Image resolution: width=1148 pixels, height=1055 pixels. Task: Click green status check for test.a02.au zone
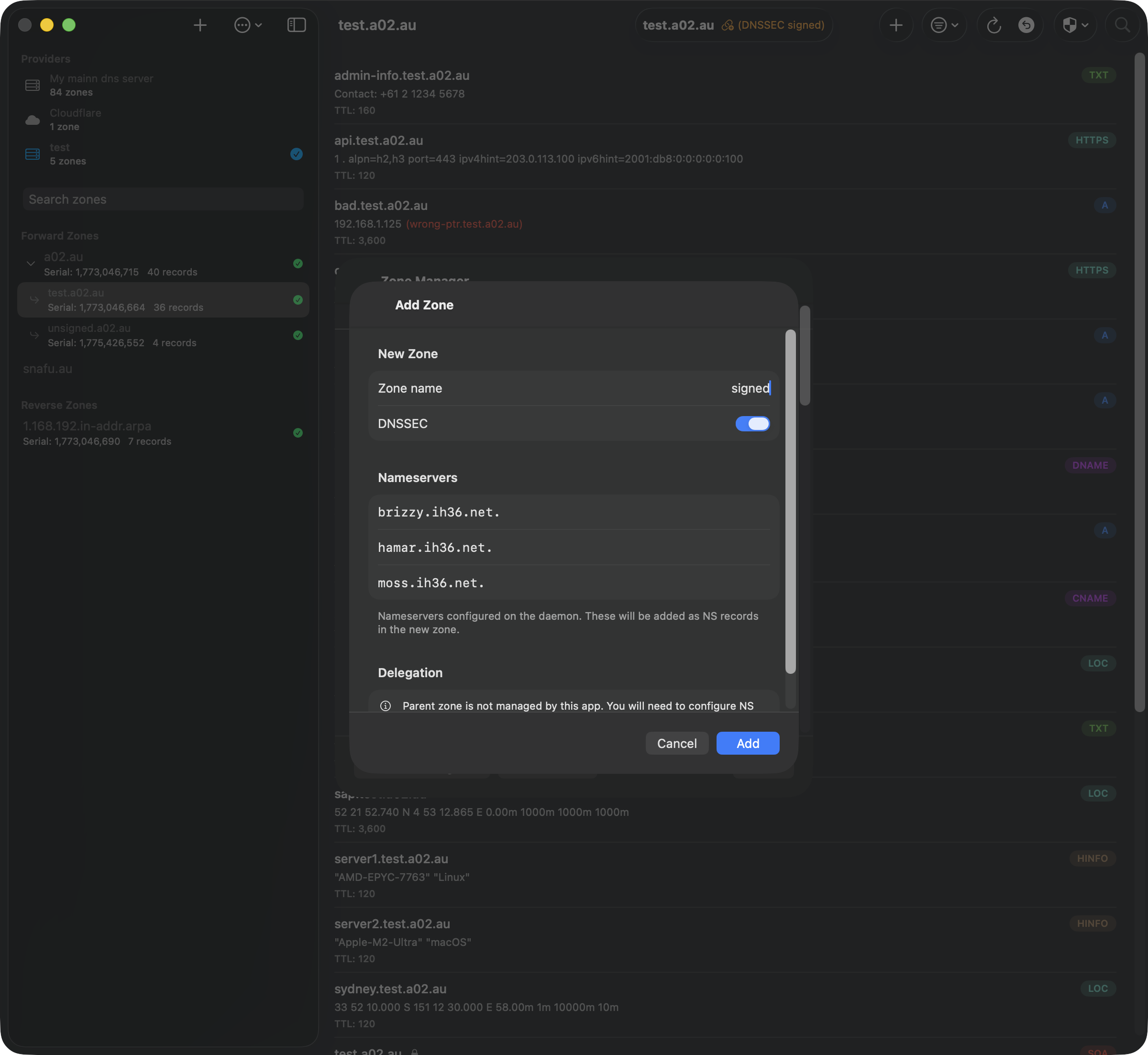click(298, 300)
